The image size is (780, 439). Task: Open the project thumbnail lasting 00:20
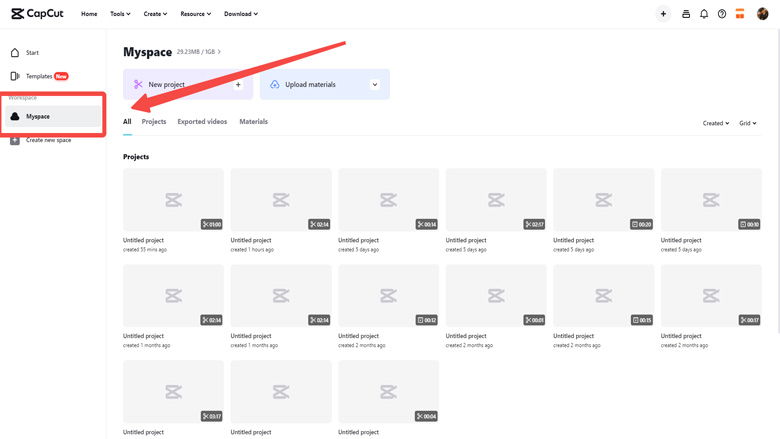point(603,200)
